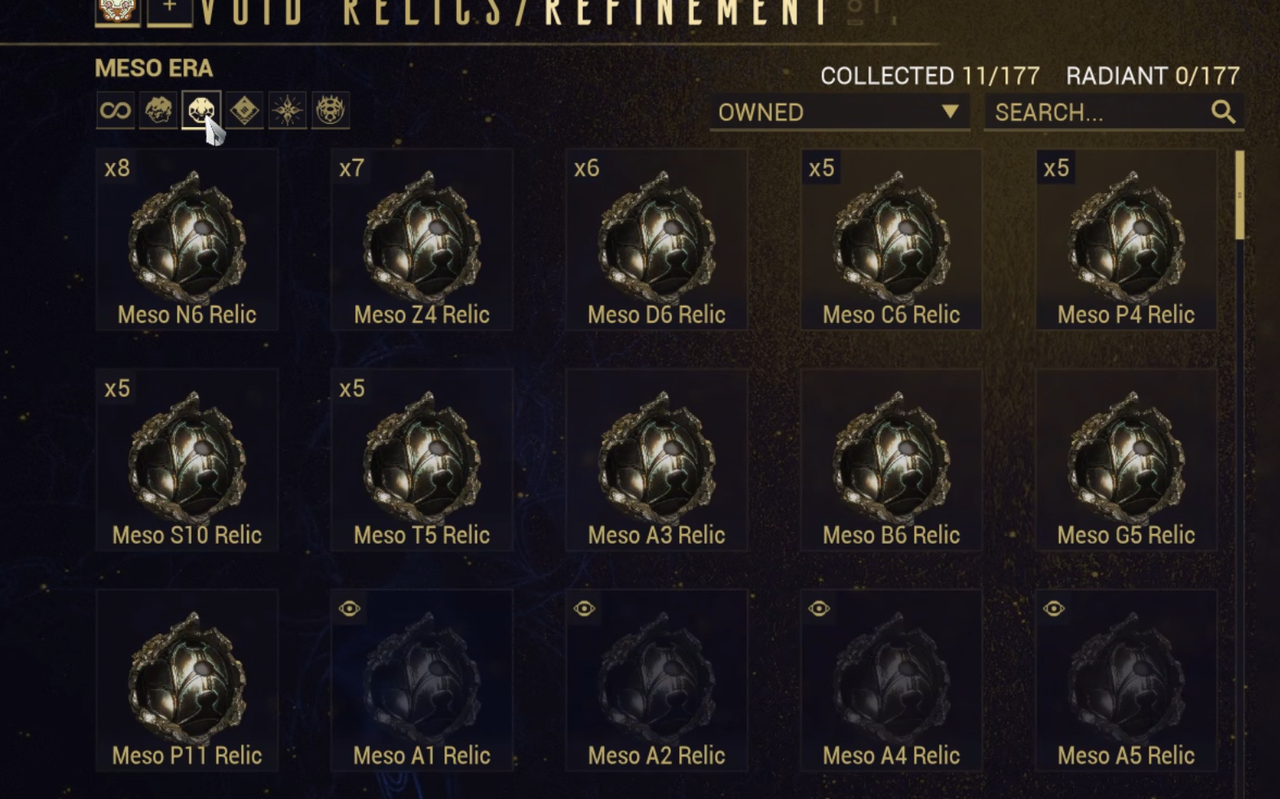
Task: Select the infinity all-relics filter icon
Action: (115, 111)
